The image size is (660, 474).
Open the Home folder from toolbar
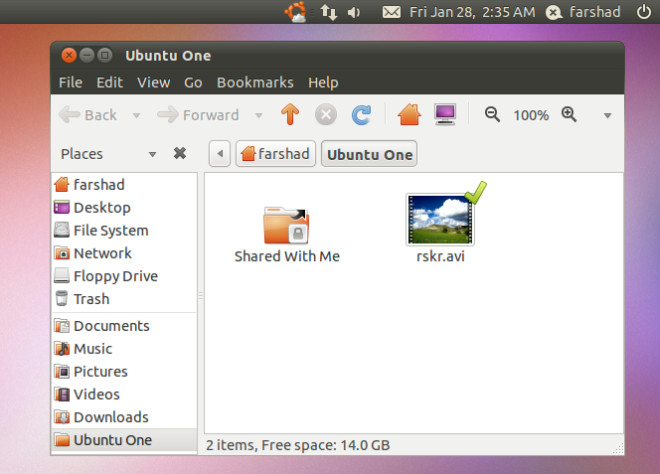click(x=409, y=114)
